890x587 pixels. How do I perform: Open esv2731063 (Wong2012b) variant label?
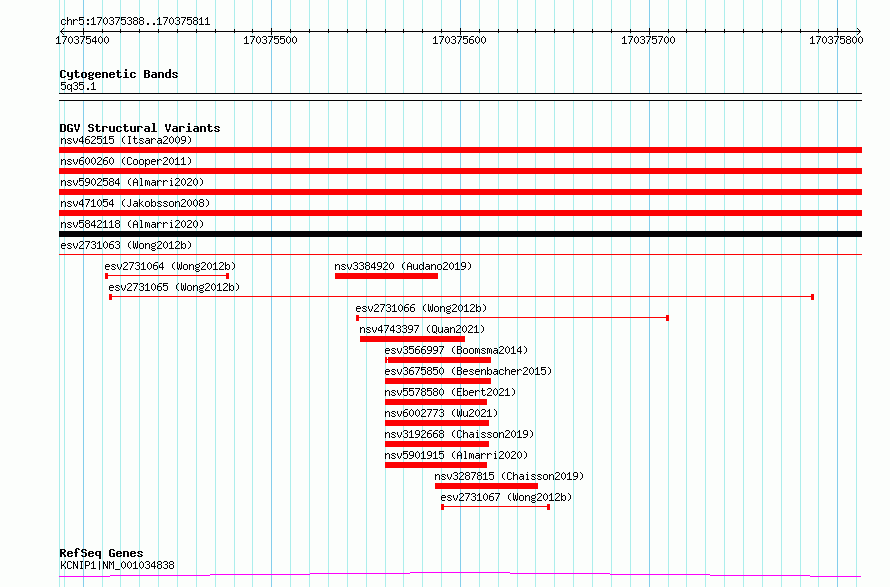click(x=126, y=245)
